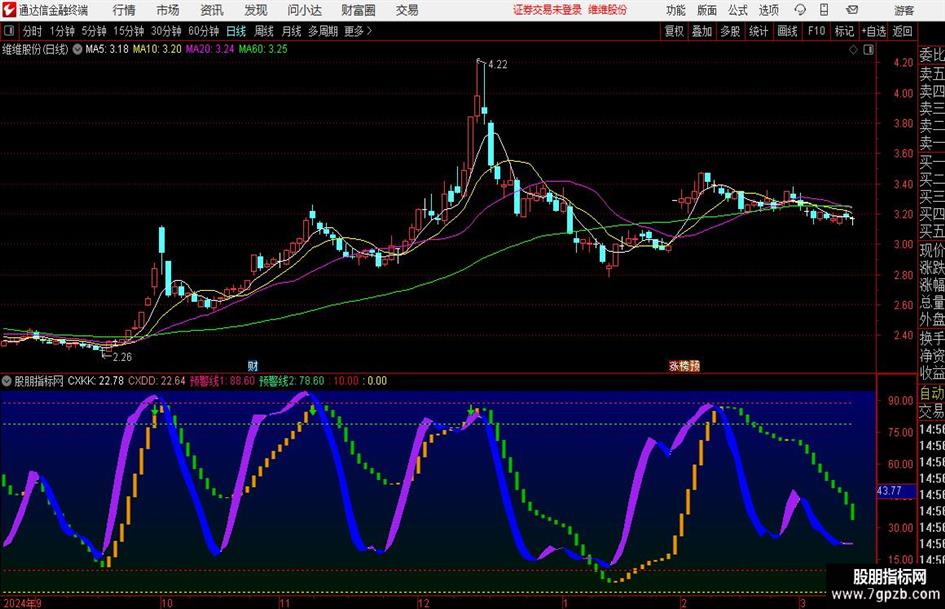Click the 证券交易未登录 login link
The height and width of the screenshot is (609, 945).
[x=547, y=10]
